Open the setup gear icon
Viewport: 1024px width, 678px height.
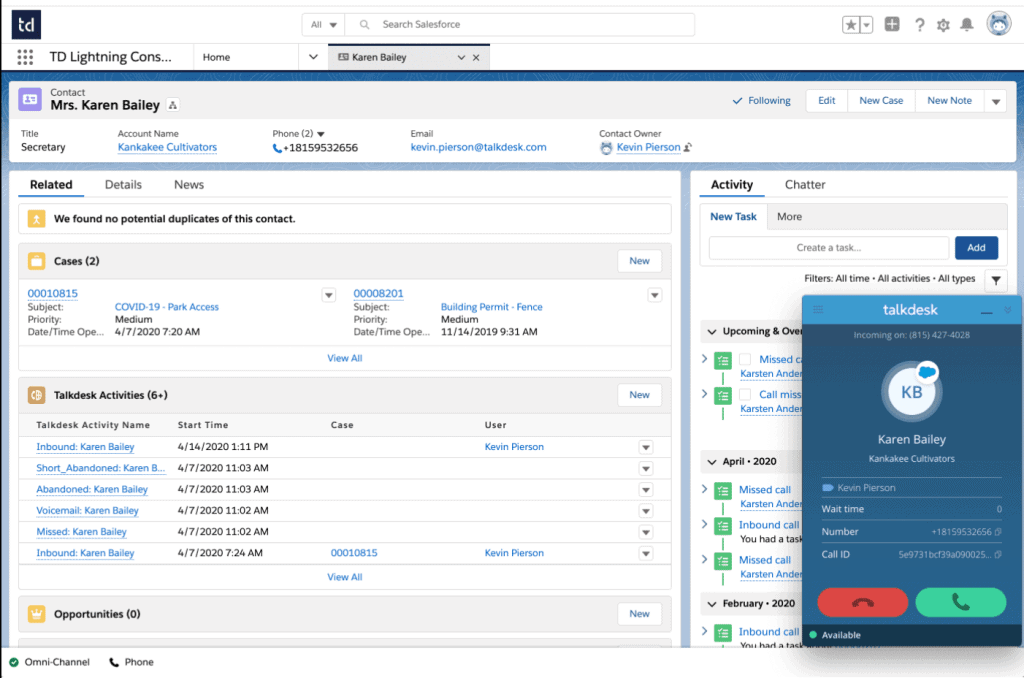coord(943,25)
